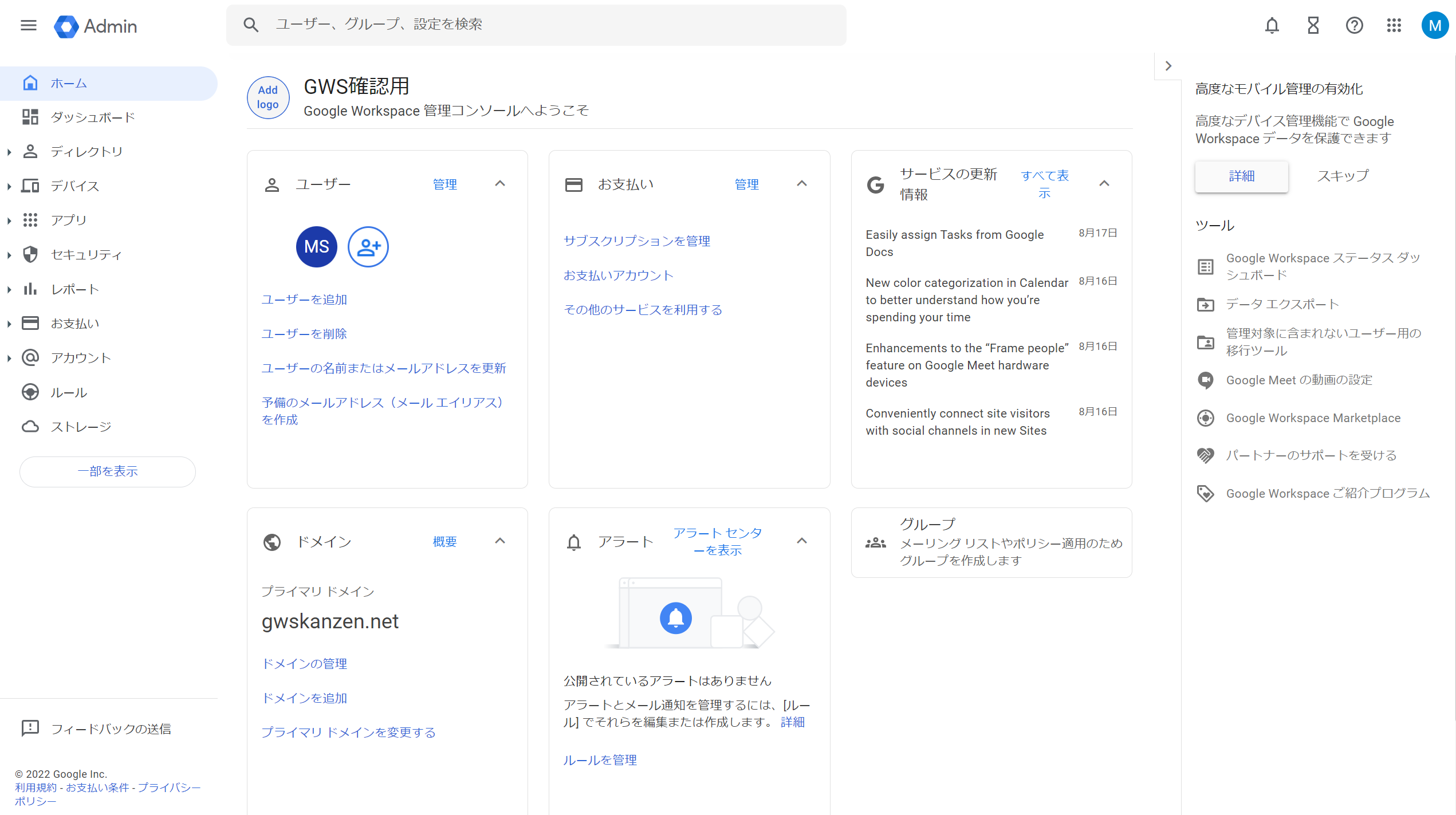This screenshot has width=1456, height=815.
Task: Click the 一部を表示 button
Action: [108, 471]
